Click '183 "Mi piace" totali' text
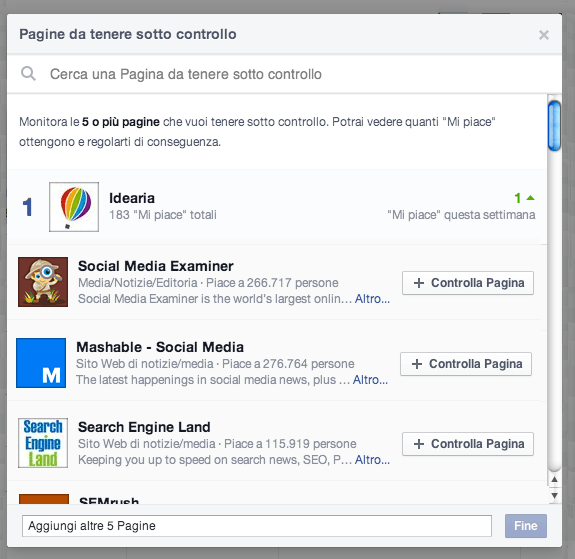The height and width of the screenshot is (559, 575). pos(163,215)
